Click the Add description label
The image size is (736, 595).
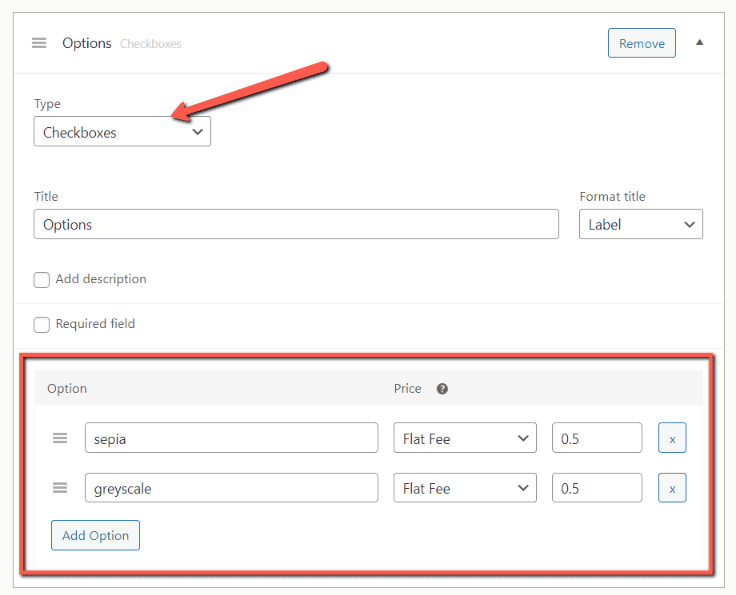[x=101, y=279]
